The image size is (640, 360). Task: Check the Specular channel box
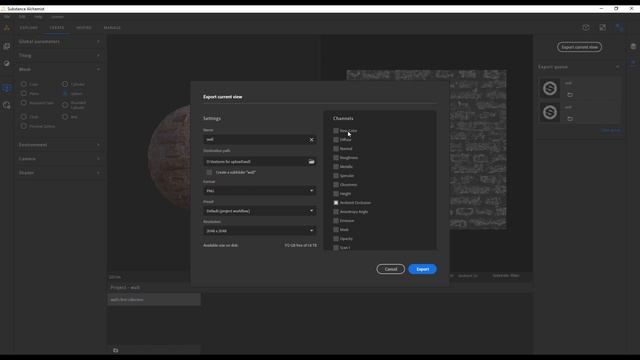click(336, 176)
